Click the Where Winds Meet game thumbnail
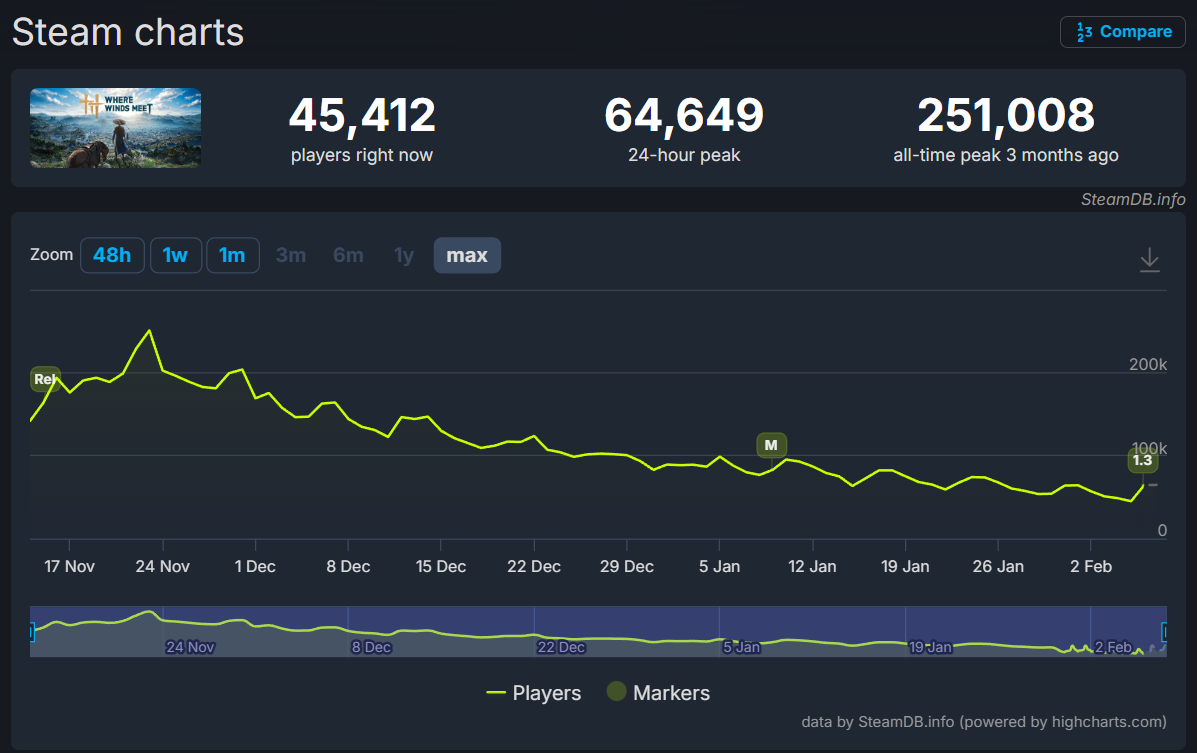Image resolution: width=1197 pixels, height=753 pixels. coord(115,128)
